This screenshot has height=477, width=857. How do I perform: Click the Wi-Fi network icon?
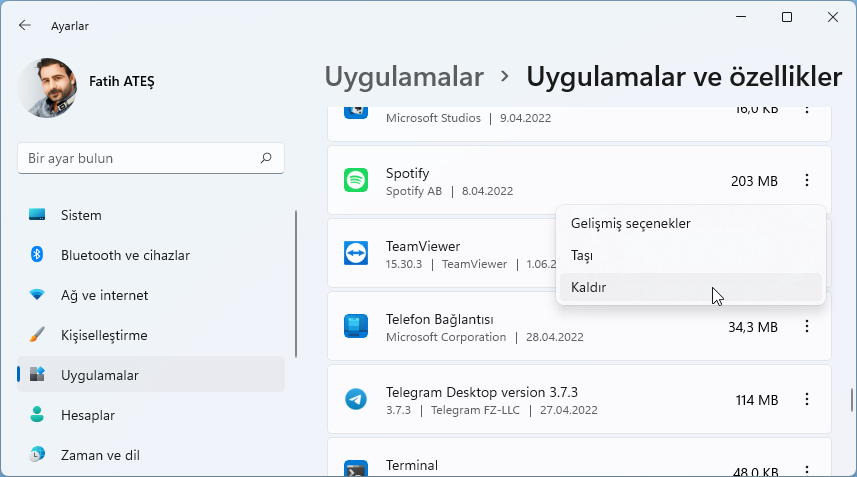pos(37,295)
